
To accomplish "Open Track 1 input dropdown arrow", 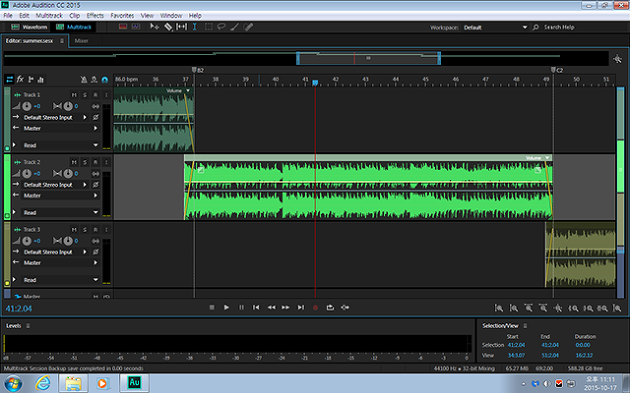I will pyautogui.click(x=85, y=117).
